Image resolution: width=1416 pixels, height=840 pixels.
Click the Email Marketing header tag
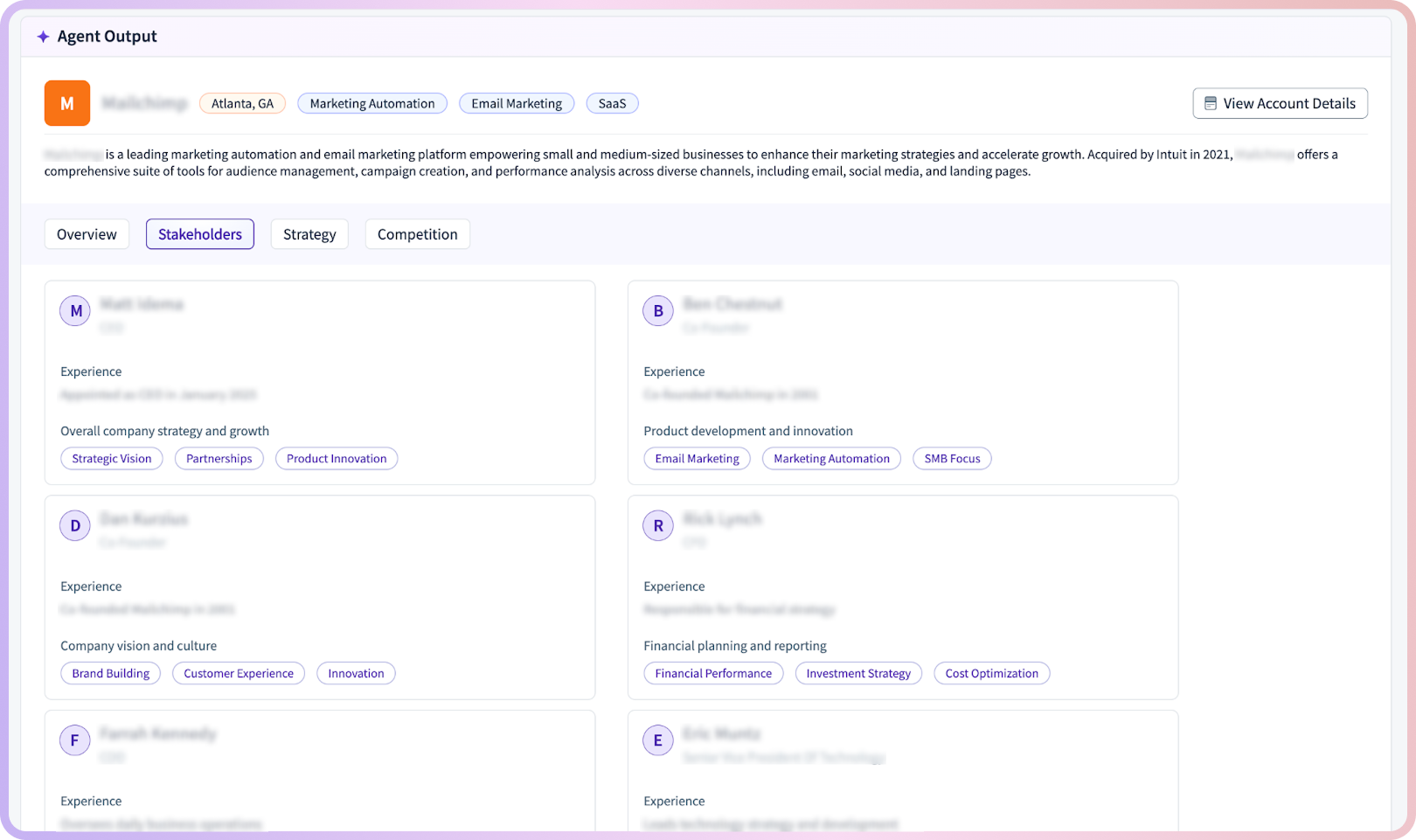tap(517, 103)
